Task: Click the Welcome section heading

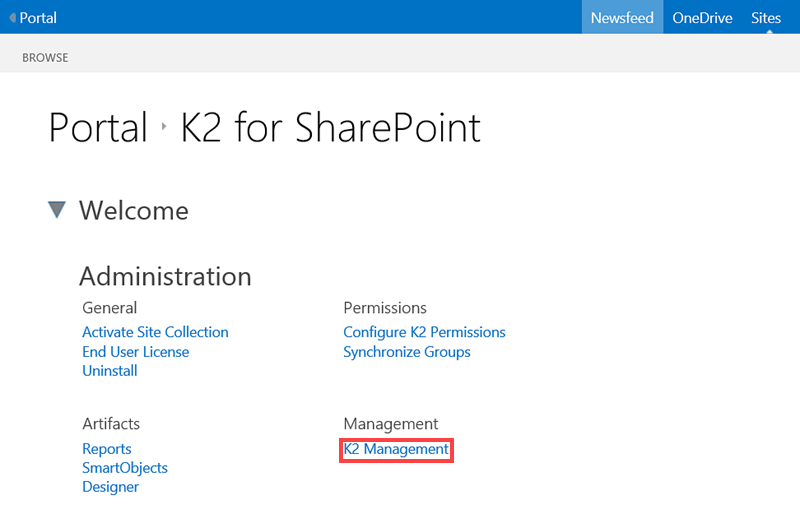Action: coord(133,210)
